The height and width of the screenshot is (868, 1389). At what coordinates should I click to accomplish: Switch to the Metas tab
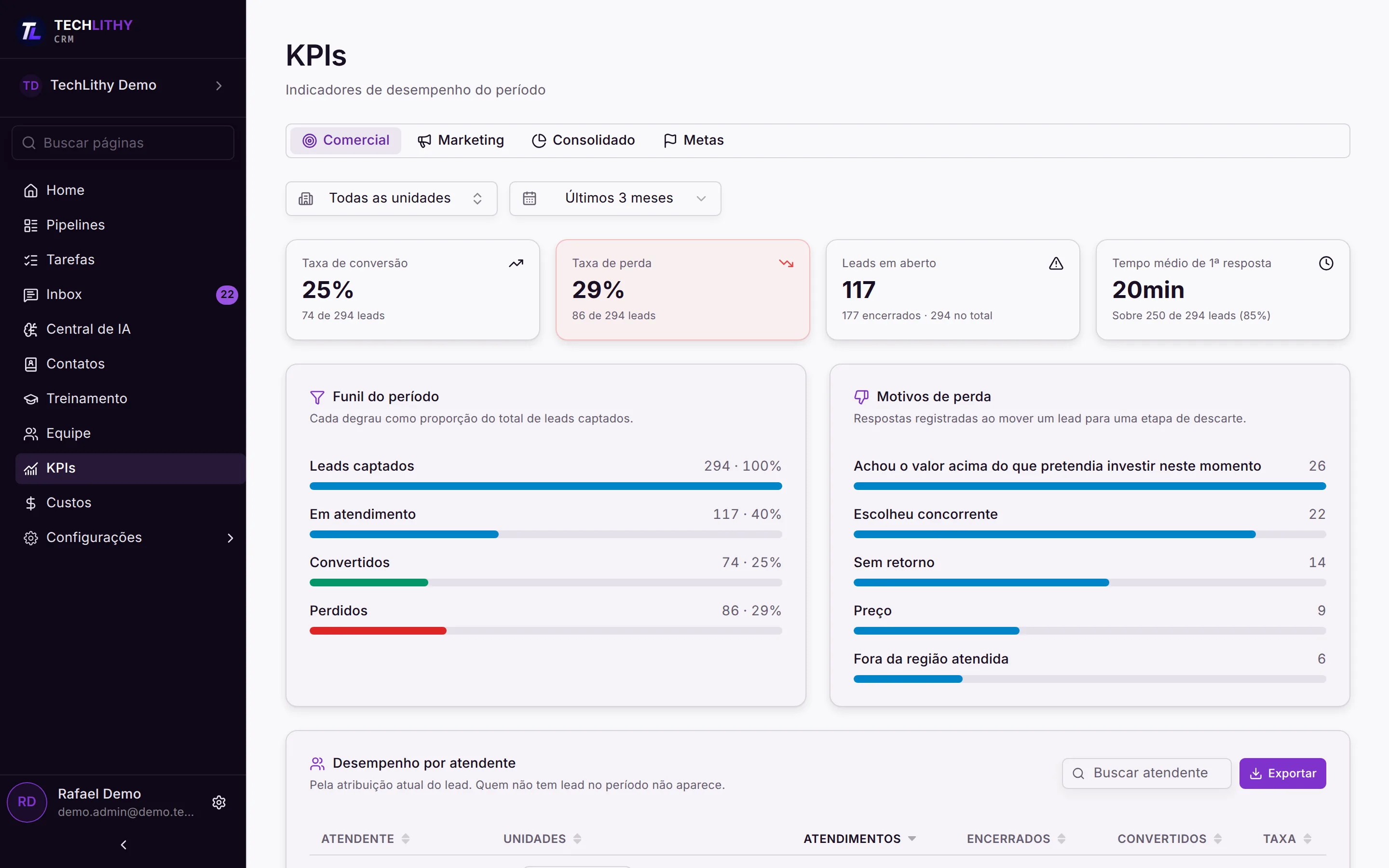coord(694,141)
